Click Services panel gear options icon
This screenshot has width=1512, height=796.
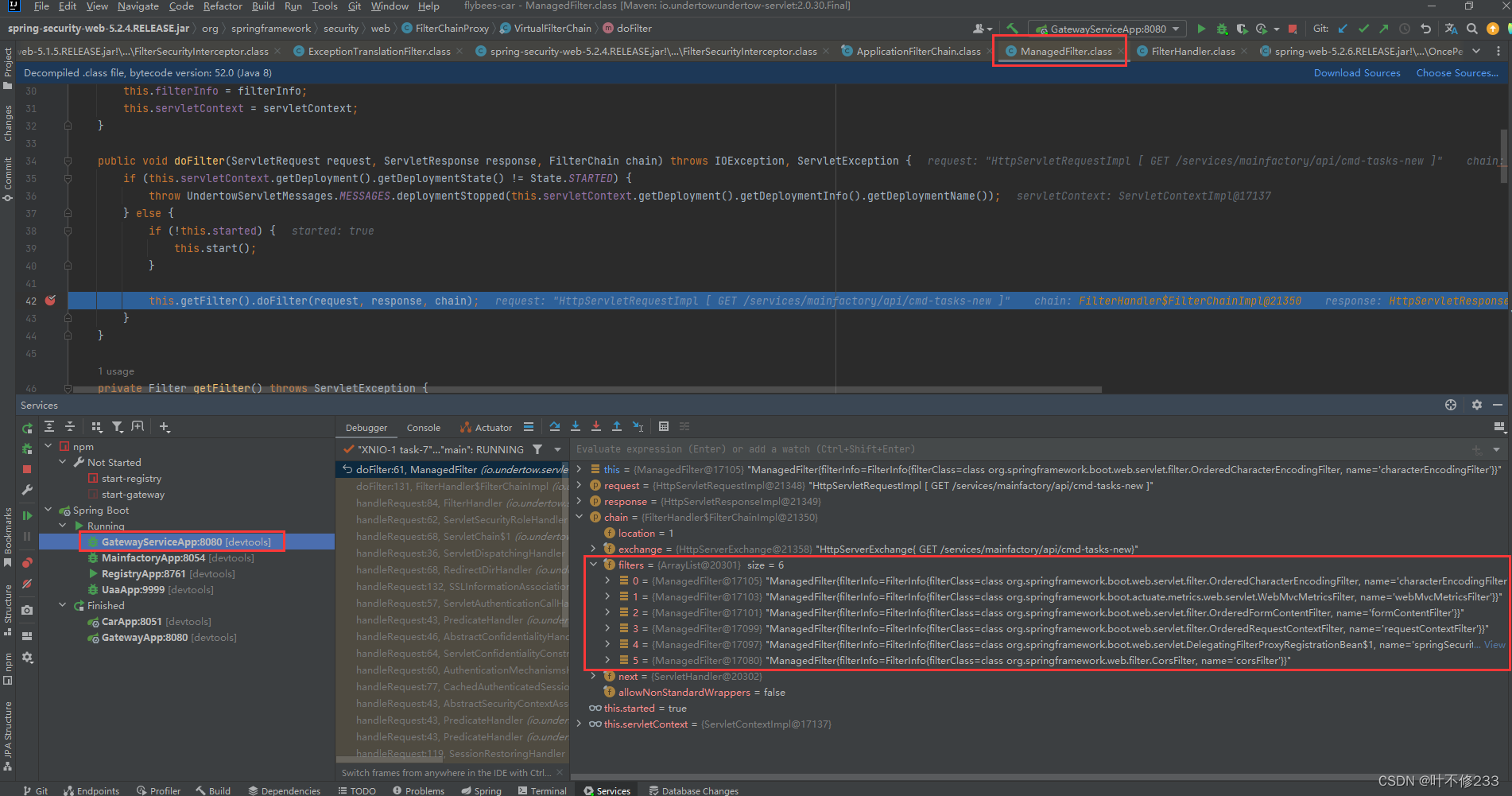[1477, 405]
